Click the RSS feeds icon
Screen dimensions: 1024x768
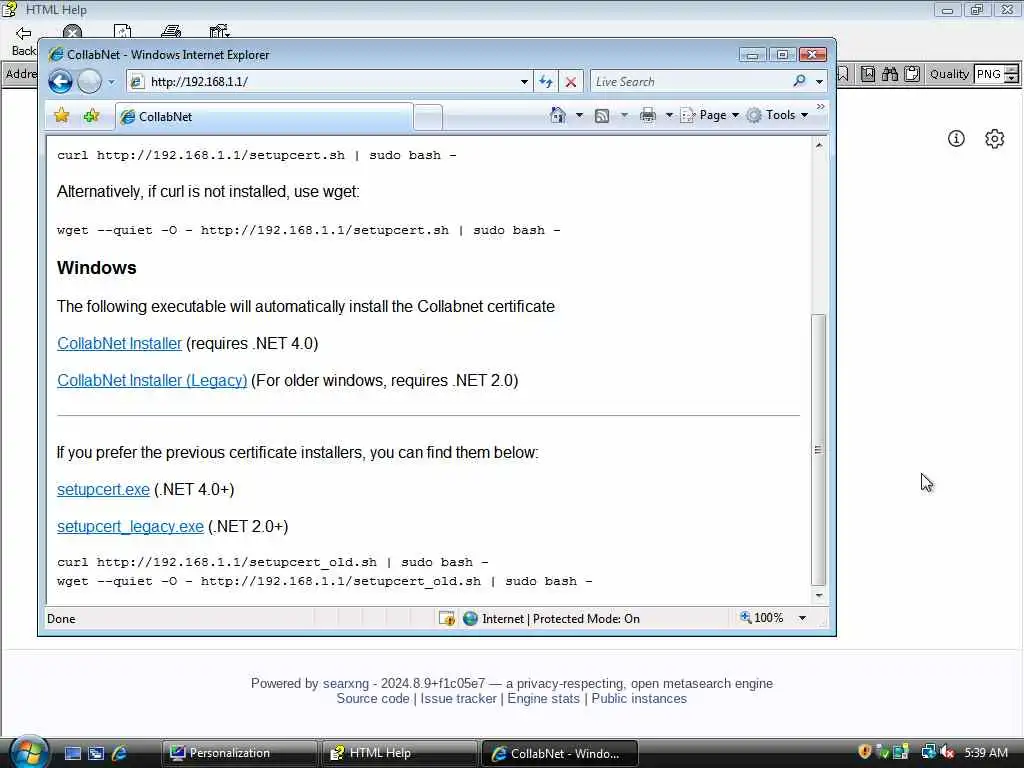602,116
